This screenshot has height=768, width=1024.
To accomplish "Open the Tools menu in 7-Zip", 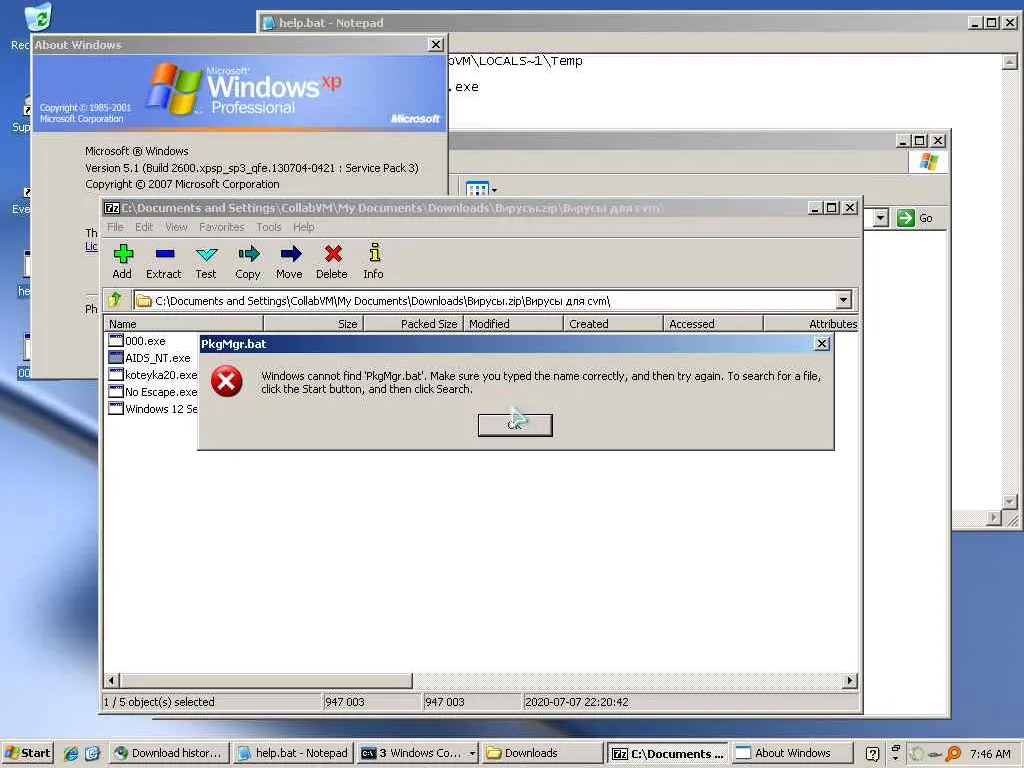I will click(268, 227).
